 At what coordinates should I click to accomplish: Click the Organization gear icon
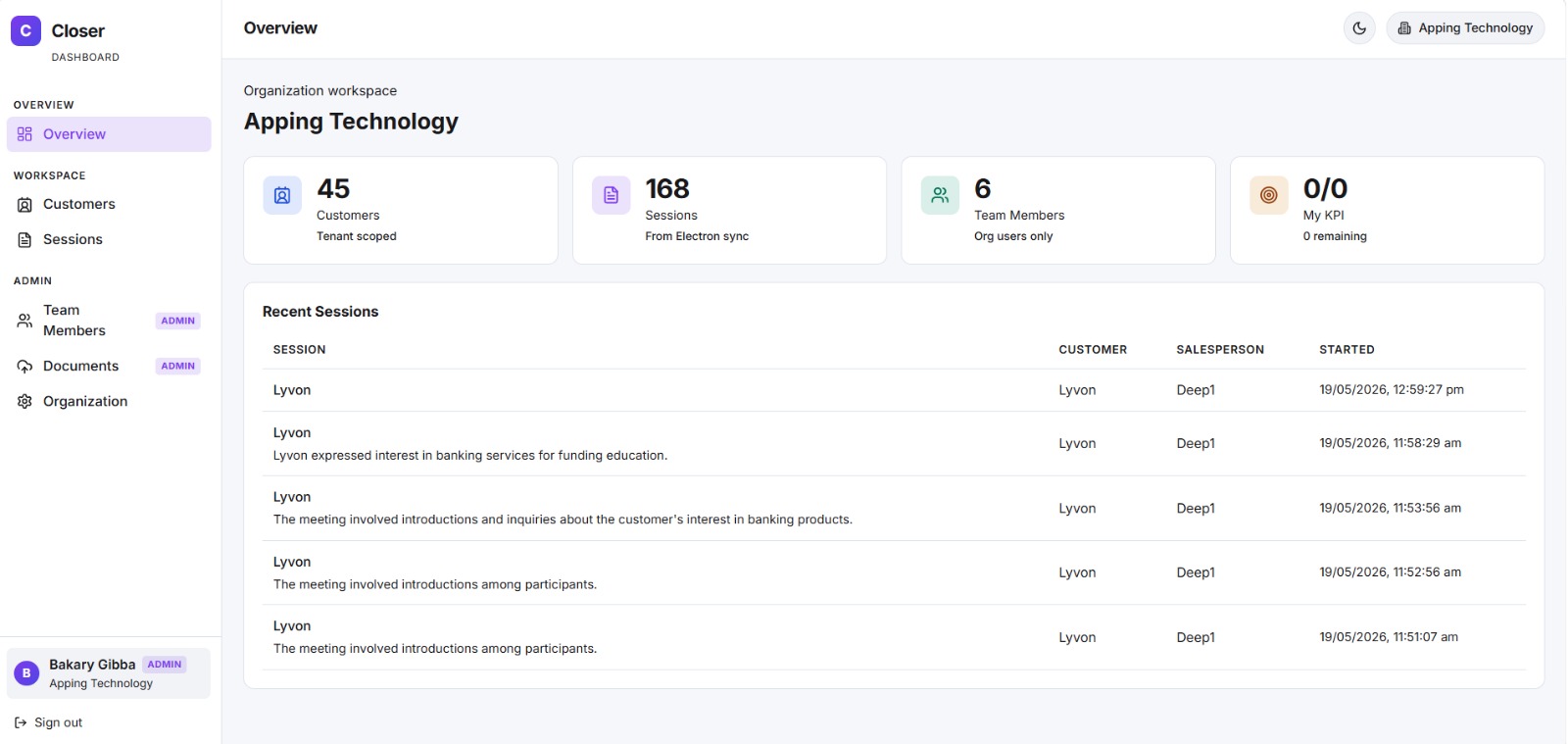tap(24, 402)
